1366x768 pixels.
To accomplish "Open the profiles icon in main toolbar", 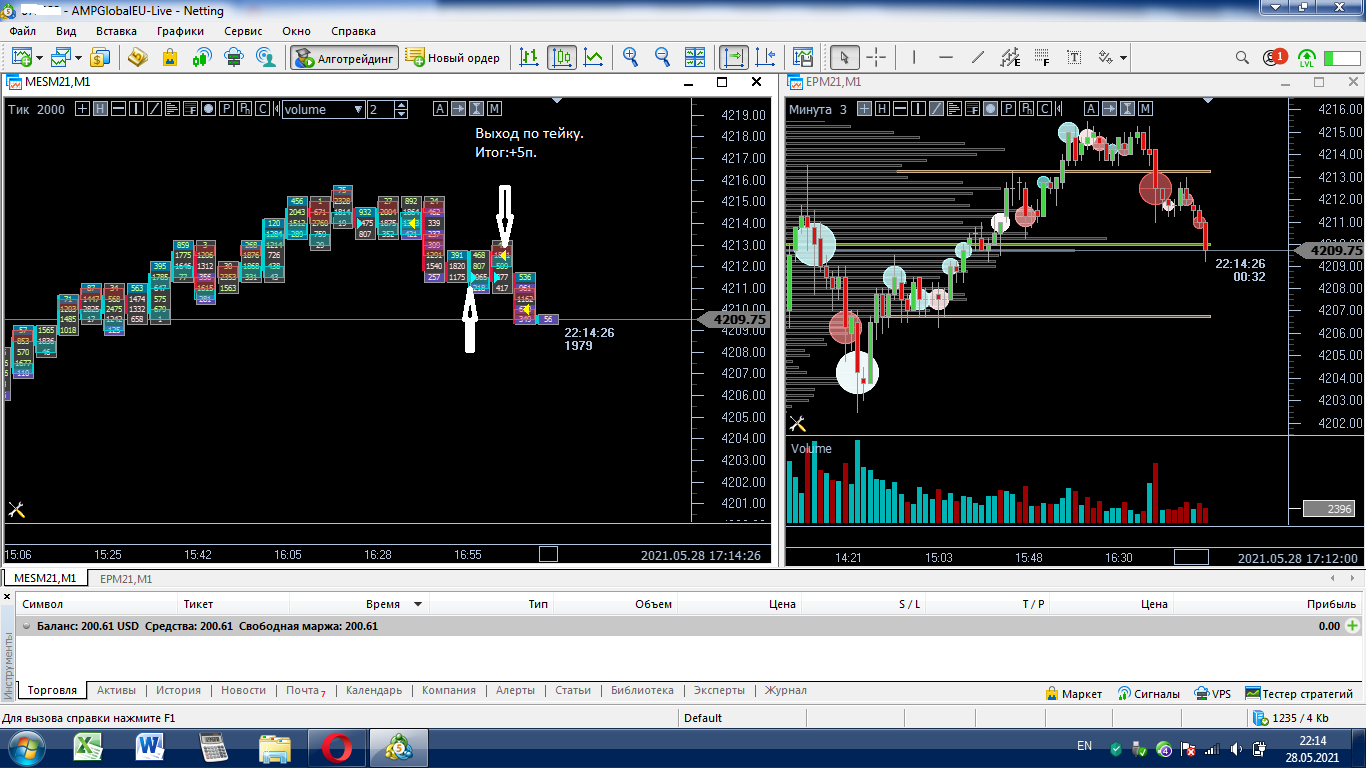I will coord(63,57).
